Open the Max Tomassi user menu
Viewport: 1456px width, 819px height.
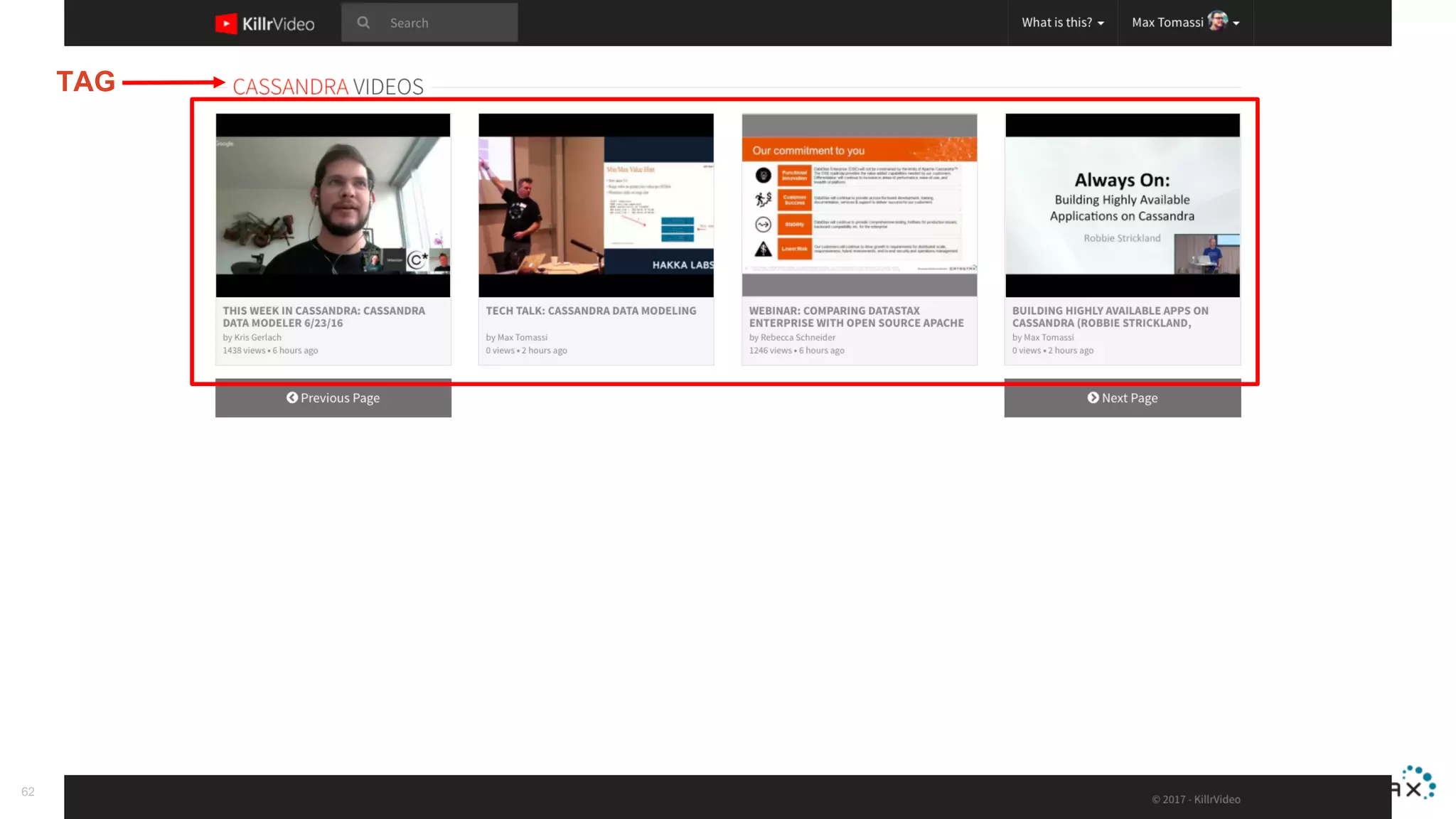click(x=1167, y=23)
